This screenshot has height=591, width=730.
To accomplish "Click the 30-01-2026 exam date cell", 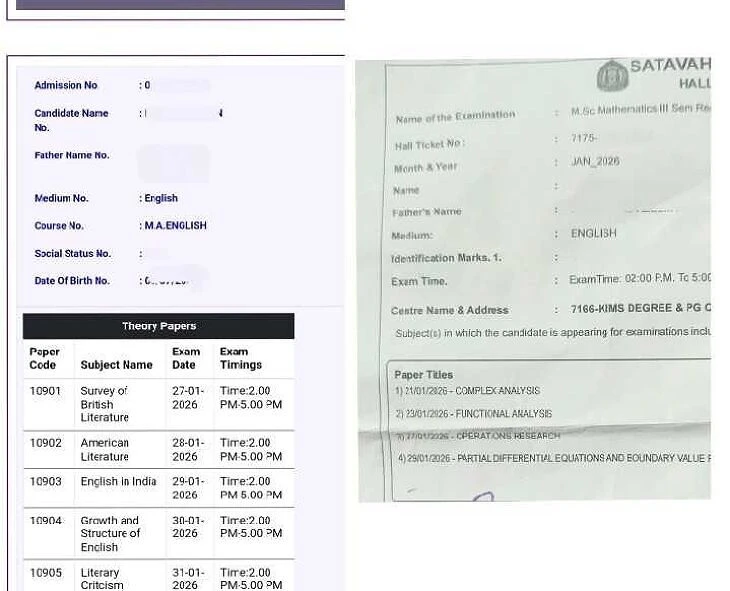I will pyautogui.click(x=187, y=527).
